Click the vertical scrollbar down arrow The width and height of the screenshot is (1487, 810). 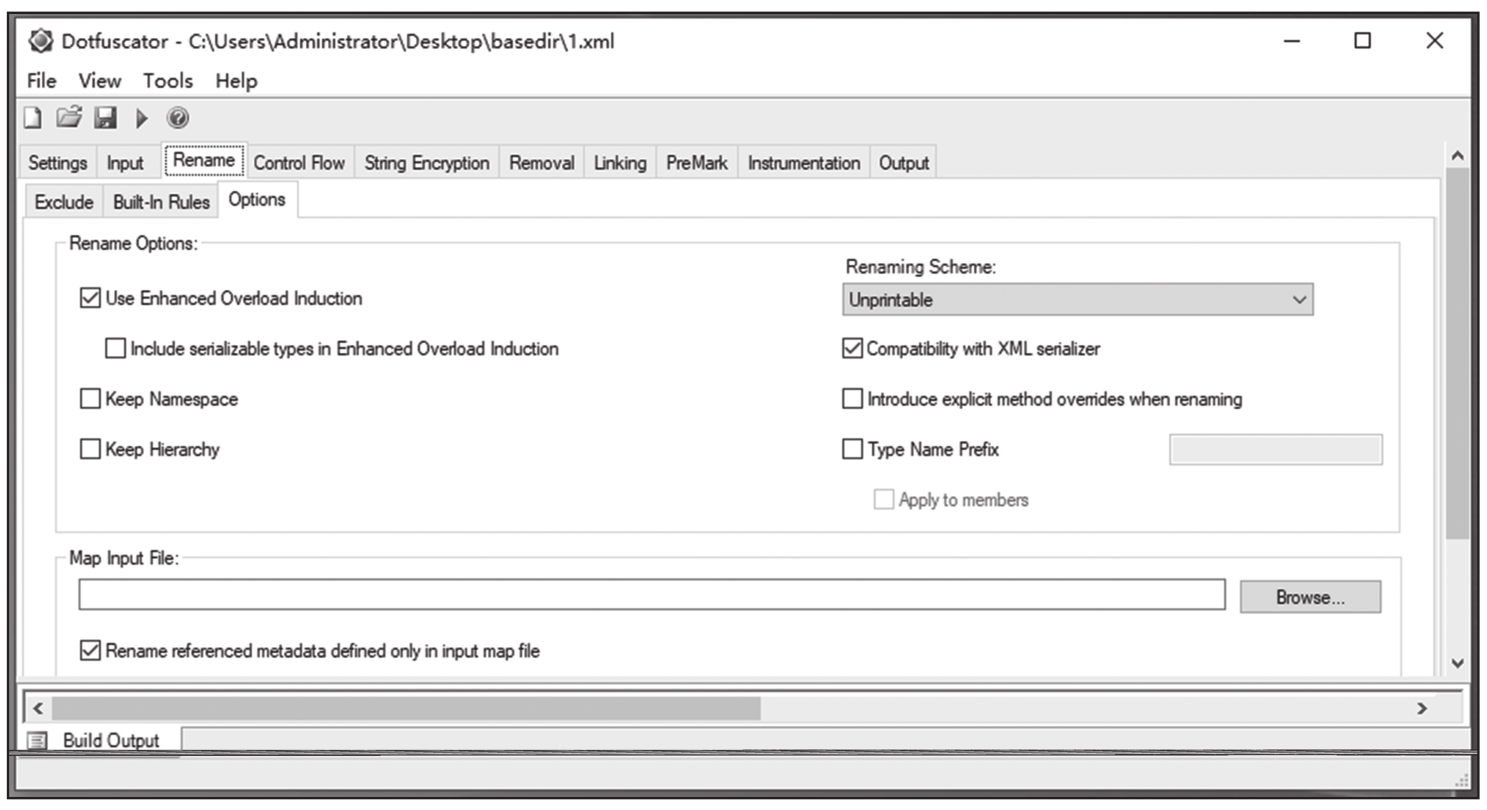(x=1457, y=663)
